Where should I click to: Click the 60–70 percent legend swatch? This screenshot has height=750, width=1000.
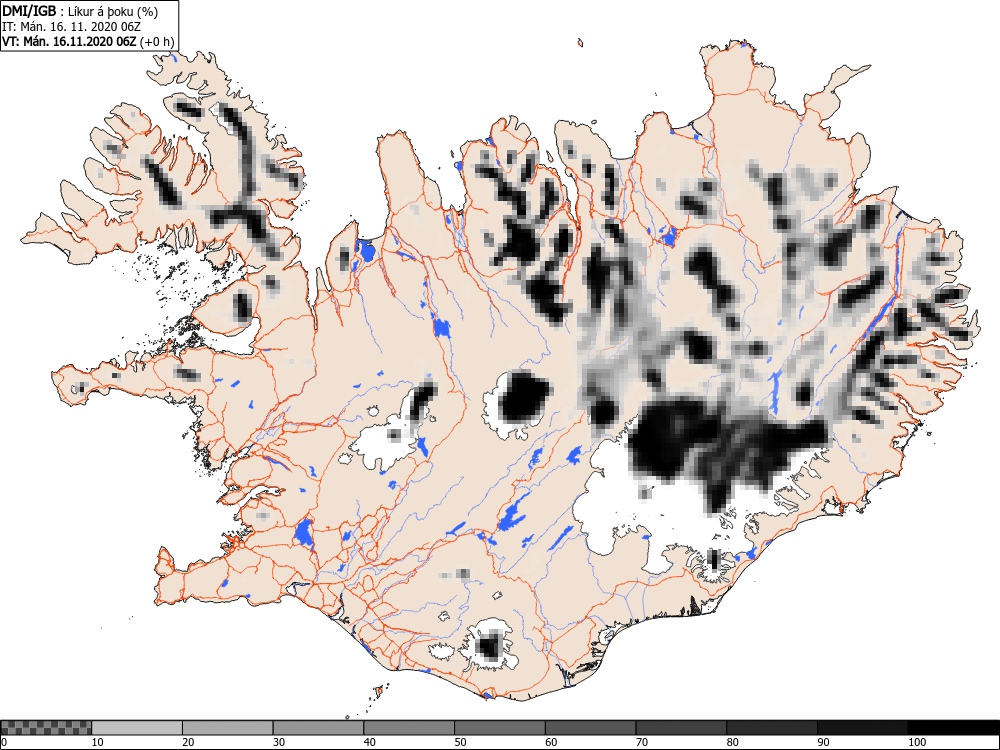pos(591,728)
